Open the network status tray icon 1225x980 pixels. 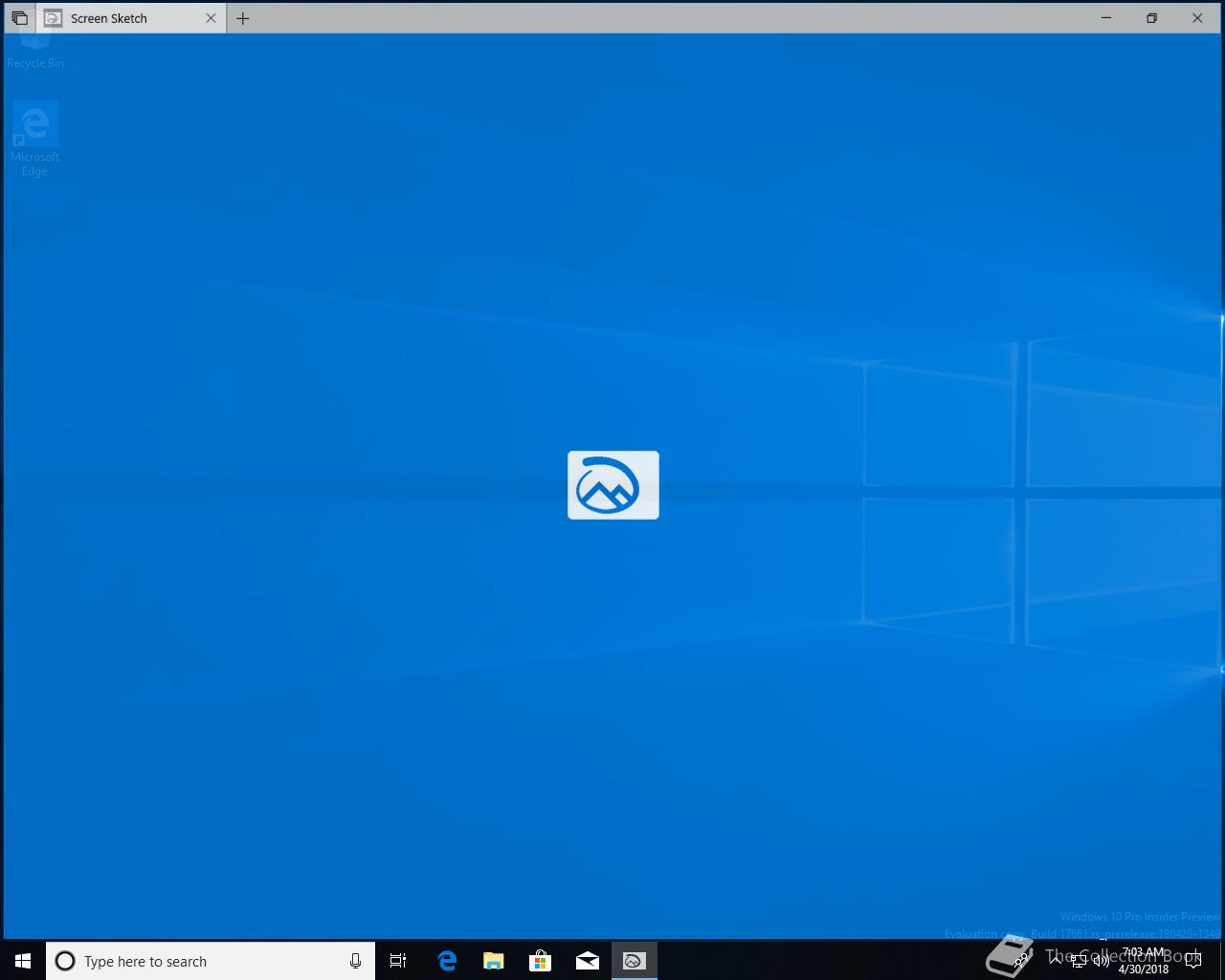coord(1079,961)
